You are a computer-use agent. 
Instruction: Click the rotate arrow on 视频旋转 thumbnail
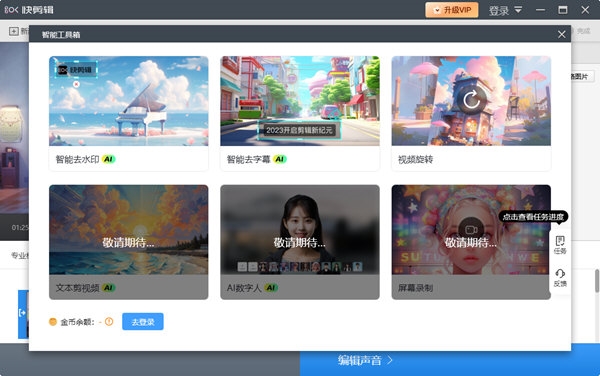click(x=471, y=100)
